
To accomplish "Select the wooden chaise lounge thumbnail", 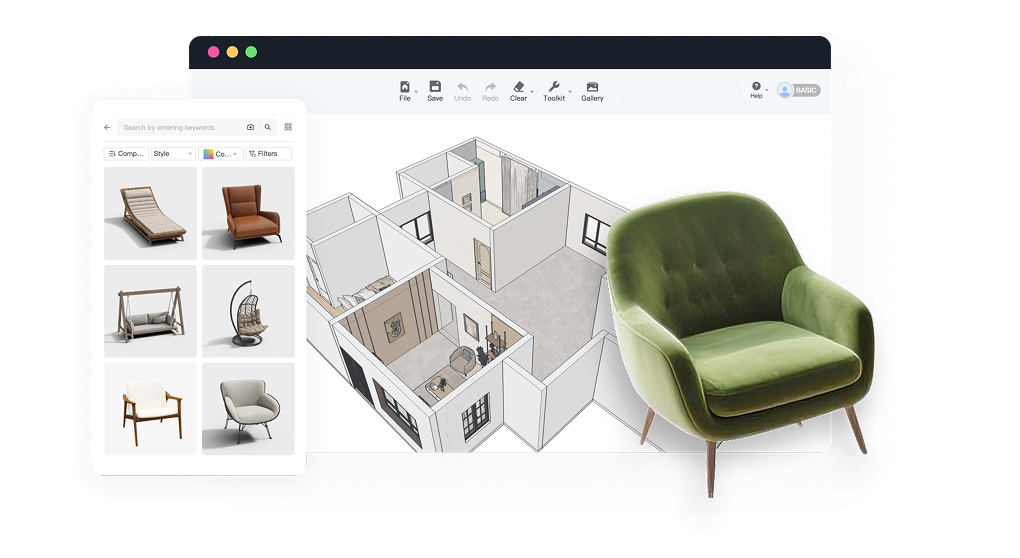I will [x=150, y=213].
